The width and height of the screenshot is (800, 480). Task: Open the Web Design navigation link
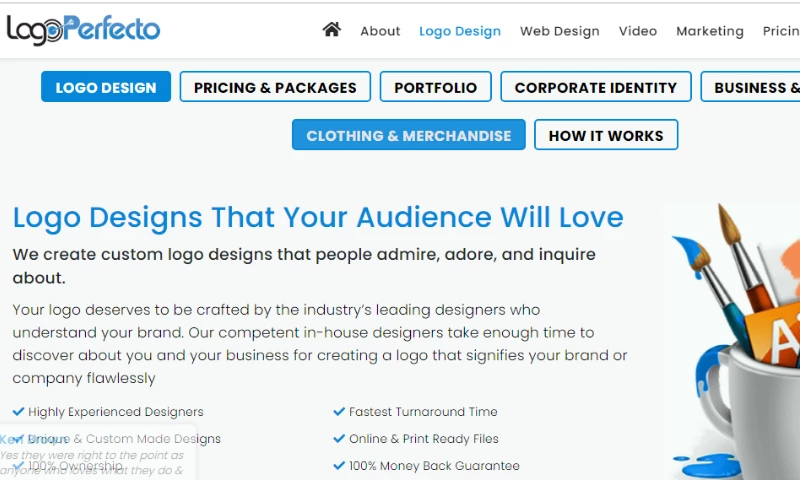point(559,31)
